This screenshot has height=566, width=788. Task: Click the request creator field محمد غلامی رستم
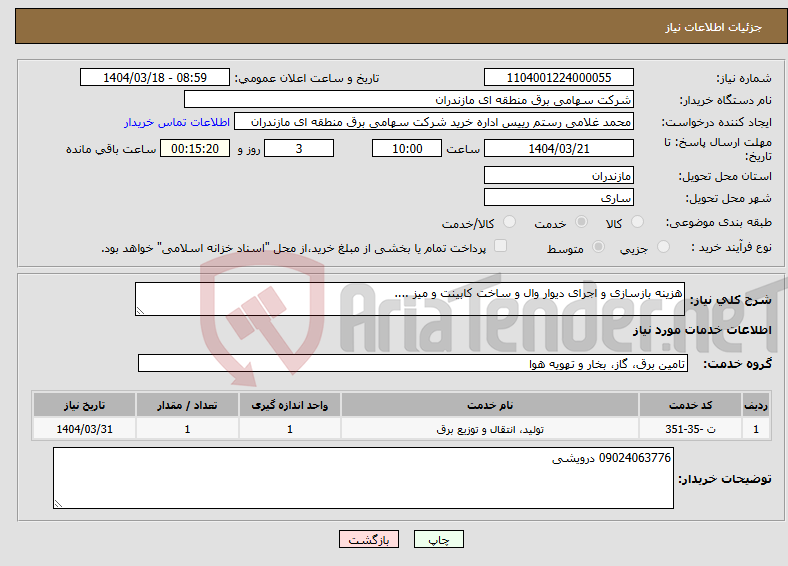click(x=434, y=122)
